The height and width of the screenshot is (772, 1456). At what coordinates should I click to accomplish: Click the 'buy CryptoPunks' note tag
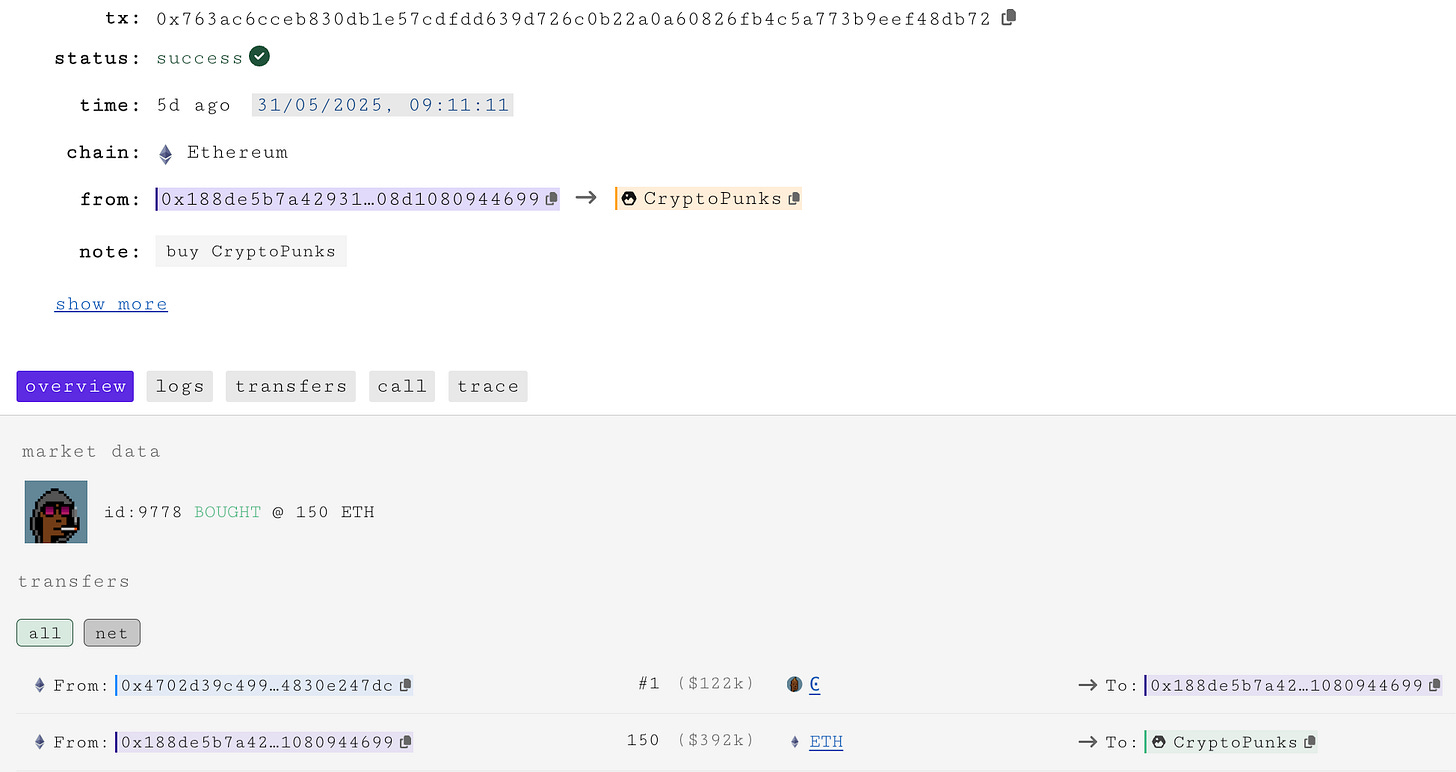tap(251, 252)
